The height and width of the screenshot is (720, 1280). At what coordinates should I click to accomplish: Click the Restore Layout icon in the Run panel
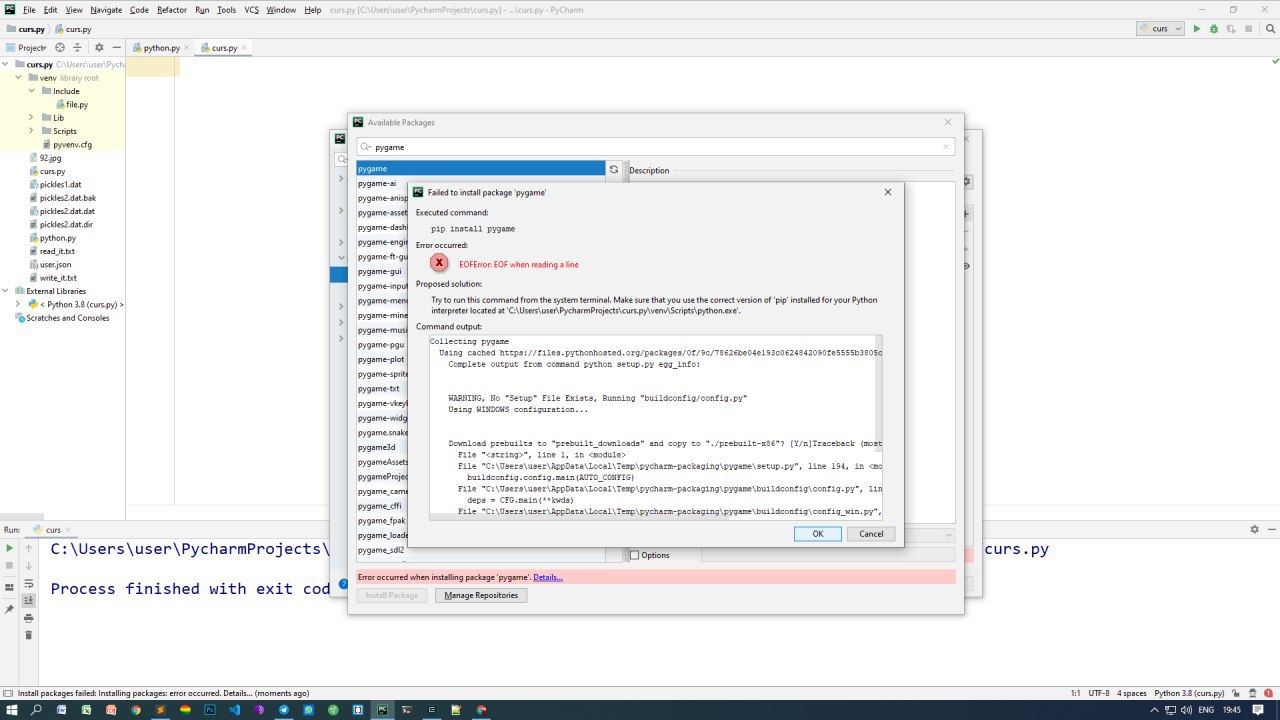(x=9, y=587)
